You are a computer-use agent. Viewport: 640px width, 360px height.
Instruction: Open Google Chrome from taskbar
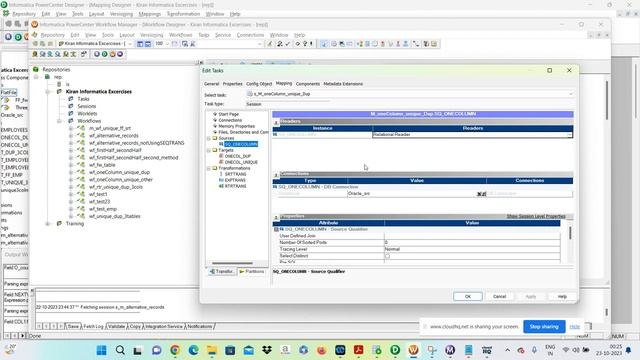pyautogui.click(x=175, y=350)
